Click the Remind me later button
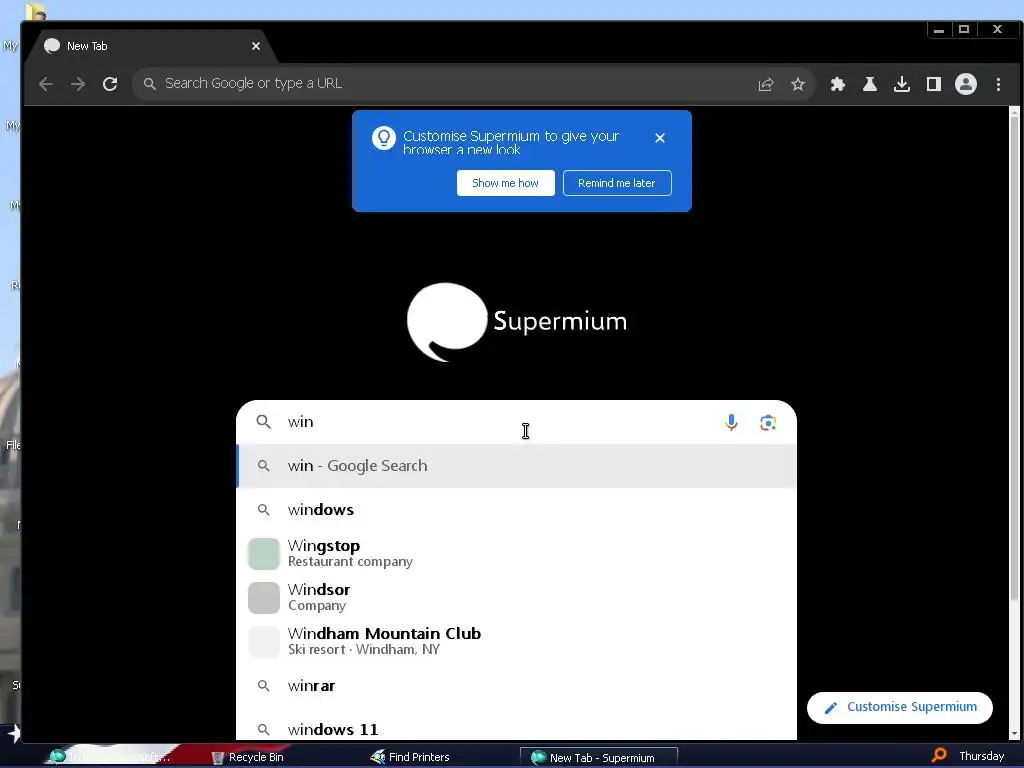1024x768 pixels. pos(617,183)
